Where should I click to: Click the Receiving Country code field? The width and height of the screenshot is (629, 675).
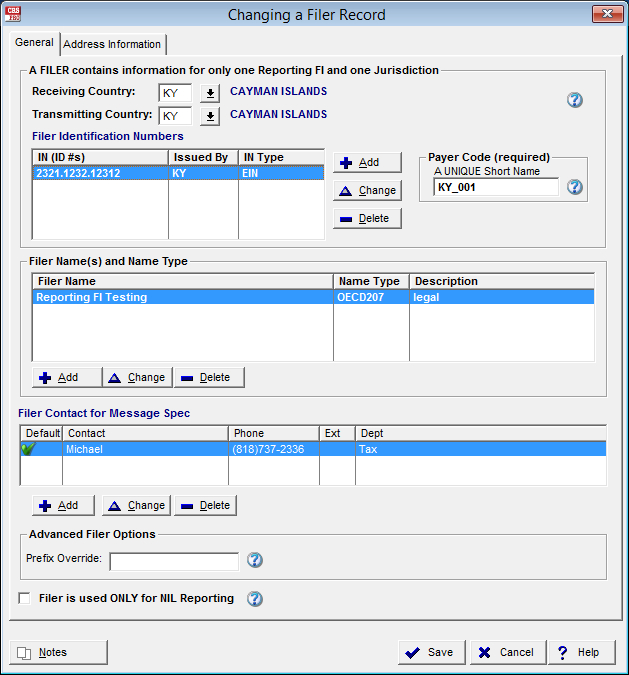tap(175, 93)
